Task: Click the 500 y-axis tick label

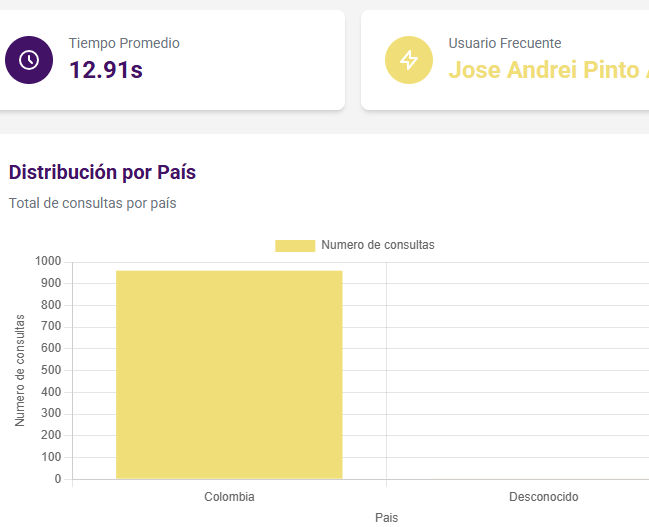Action: coord(51,370)
